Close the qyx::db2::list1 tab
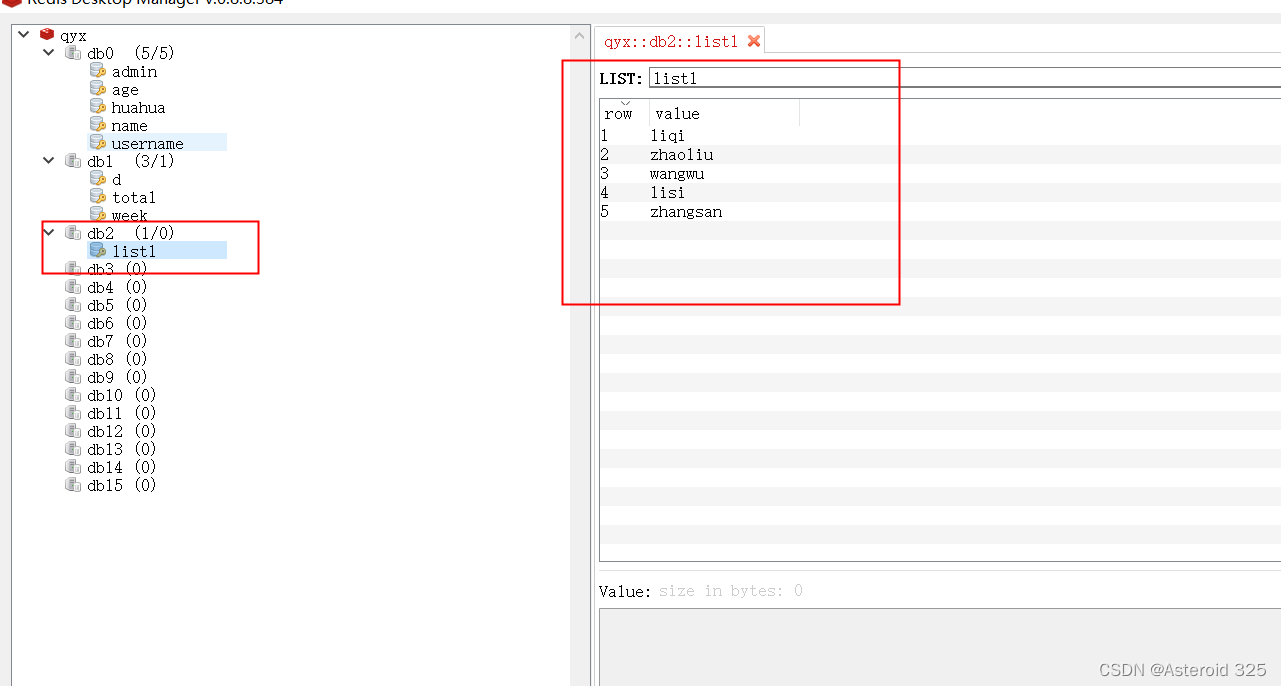1281x686 pixels. tap(754, 41)
